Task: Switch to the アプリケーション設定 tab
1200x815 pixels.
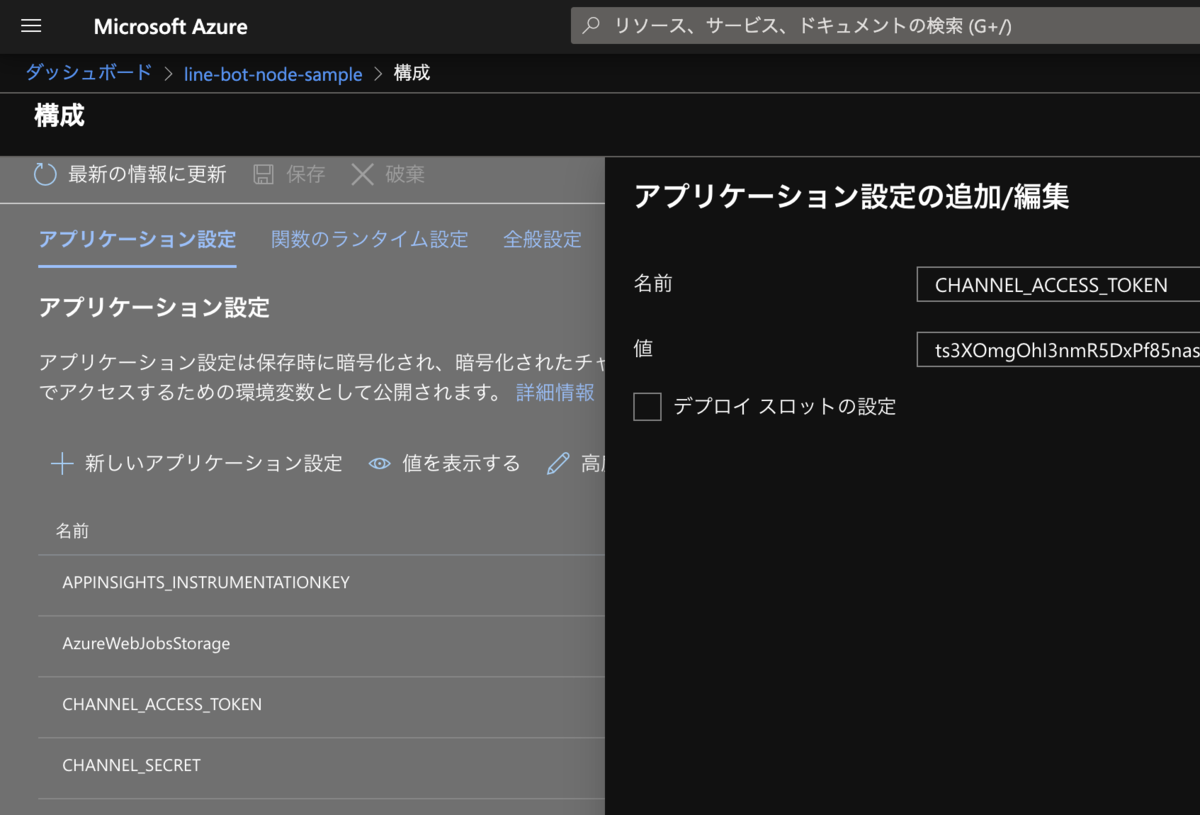Action: pos(137,239)
